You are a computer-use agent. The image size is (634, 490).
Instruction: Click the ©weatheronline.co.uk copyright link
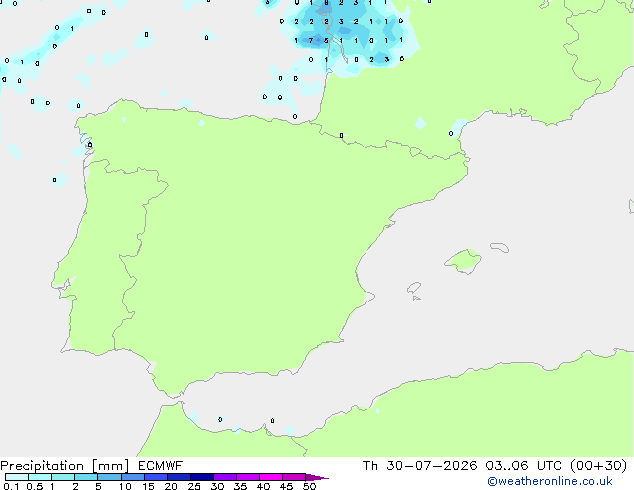point(550,481)
